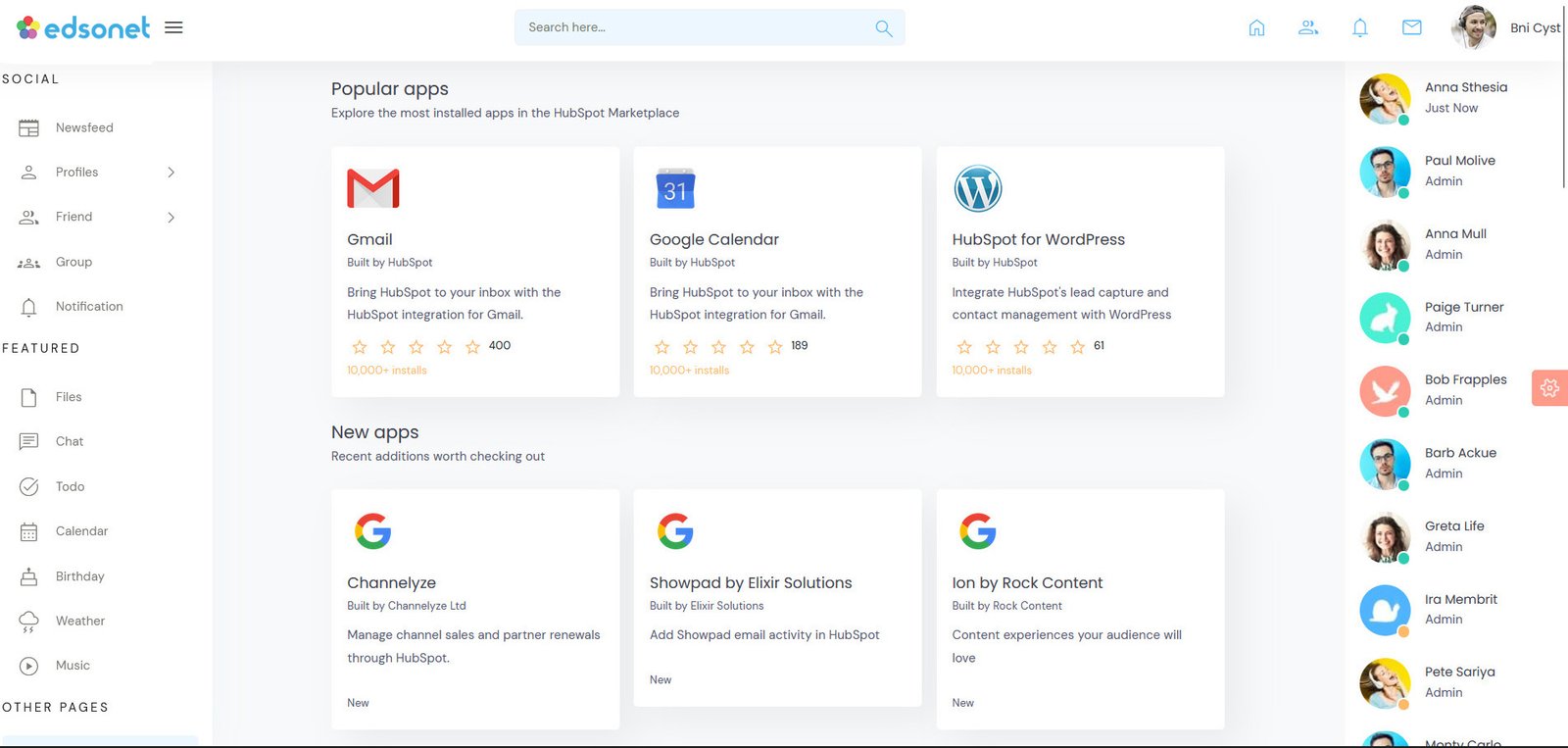Viewport: 1568px width, 748px height.
Task: Click the orange settings gear button
Action: click(1549, 388)
